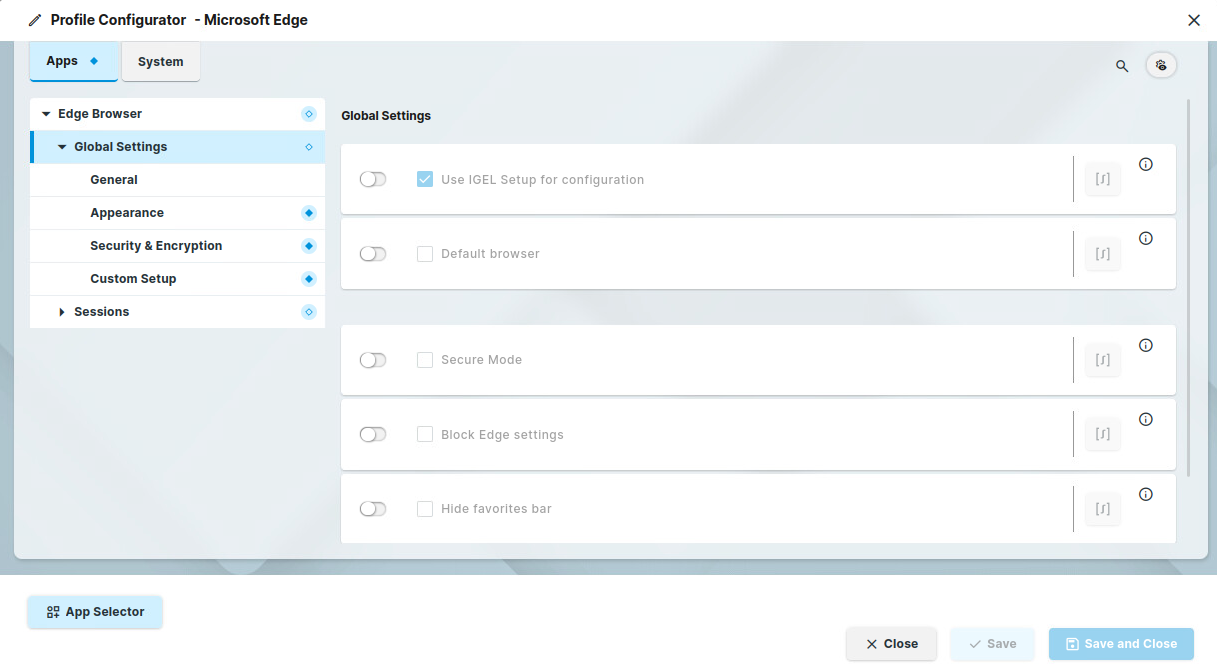Toggle the Hide favorites bar switch
Image resolution: width=1217 pixels, height=669 pixels.
[372, 508]
